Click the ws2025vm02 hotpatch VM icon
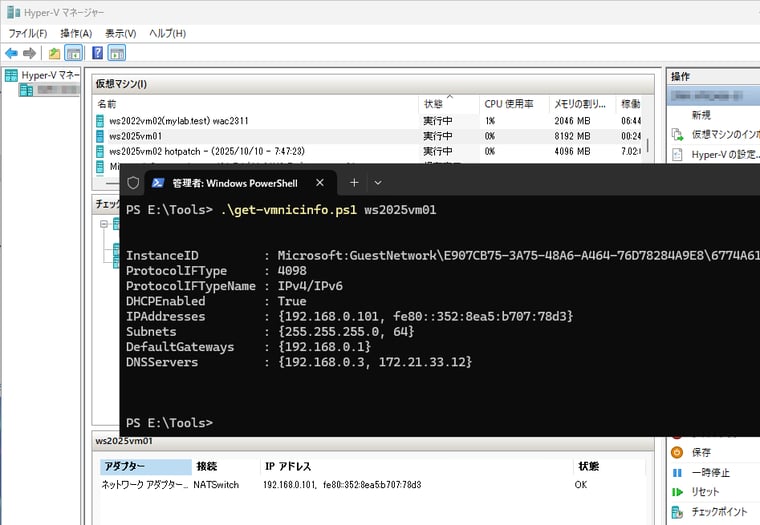 [100, 151]
